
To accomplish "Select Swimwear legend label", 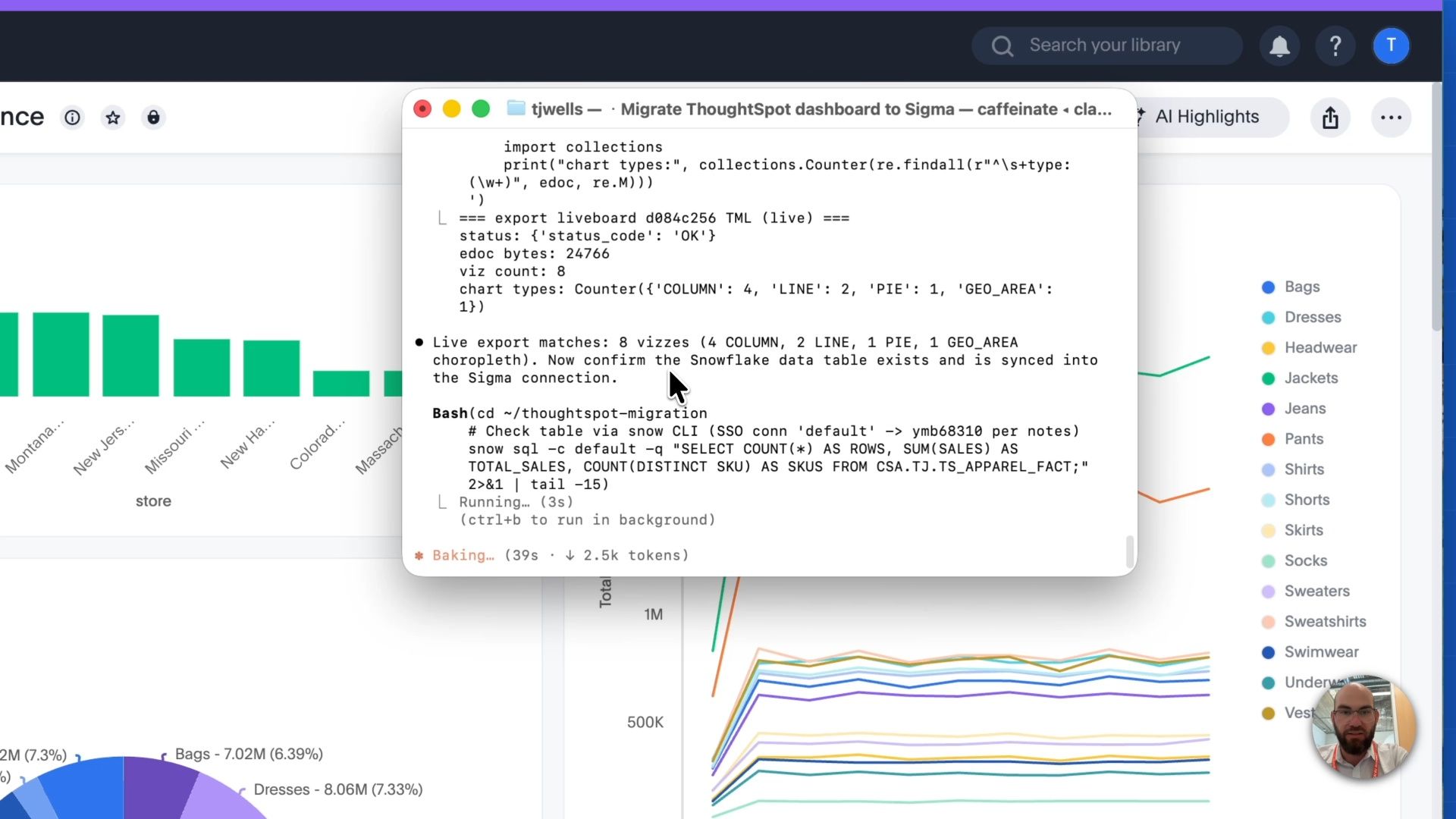I will (x=1321, y=652).
